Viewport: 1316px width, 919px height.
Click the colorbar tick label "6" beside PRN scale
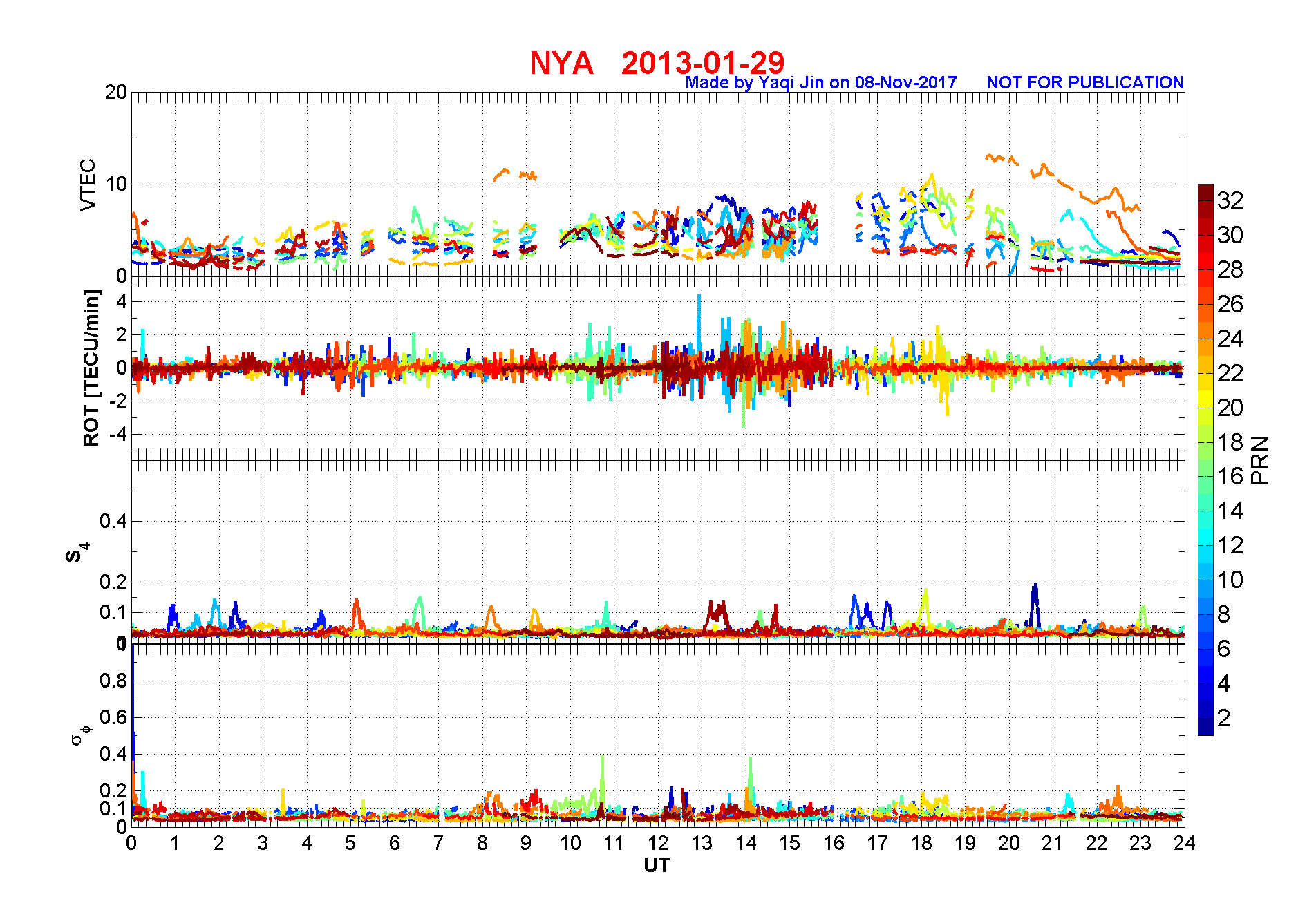[1224, 649]
